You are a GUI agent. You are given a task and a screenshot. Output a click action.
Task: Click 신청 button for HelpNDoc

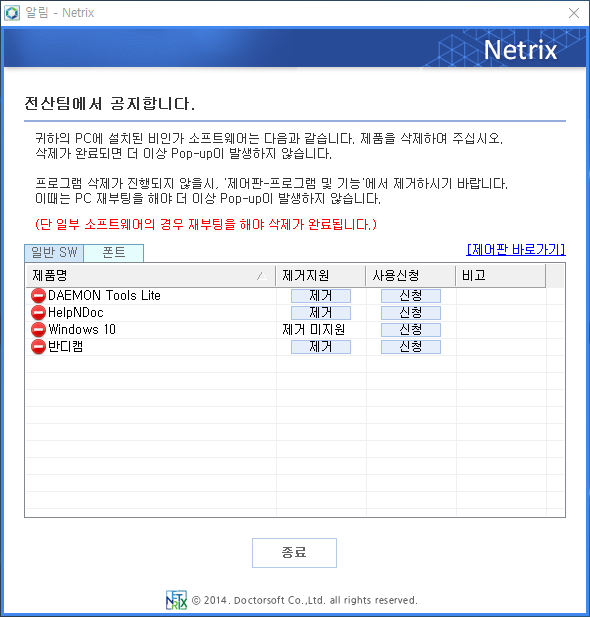411,313
